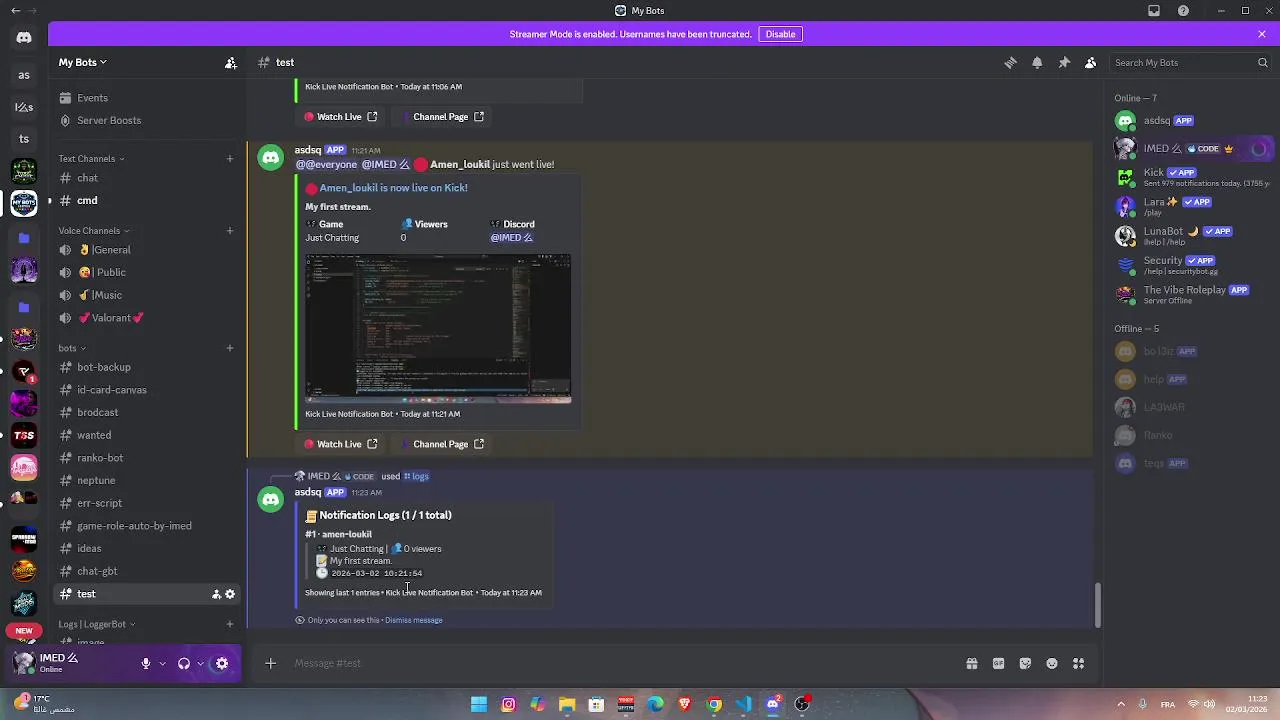Add a channel to Voice Channels
Screen dimensions: 1280x720
click(x=230, y=230)
